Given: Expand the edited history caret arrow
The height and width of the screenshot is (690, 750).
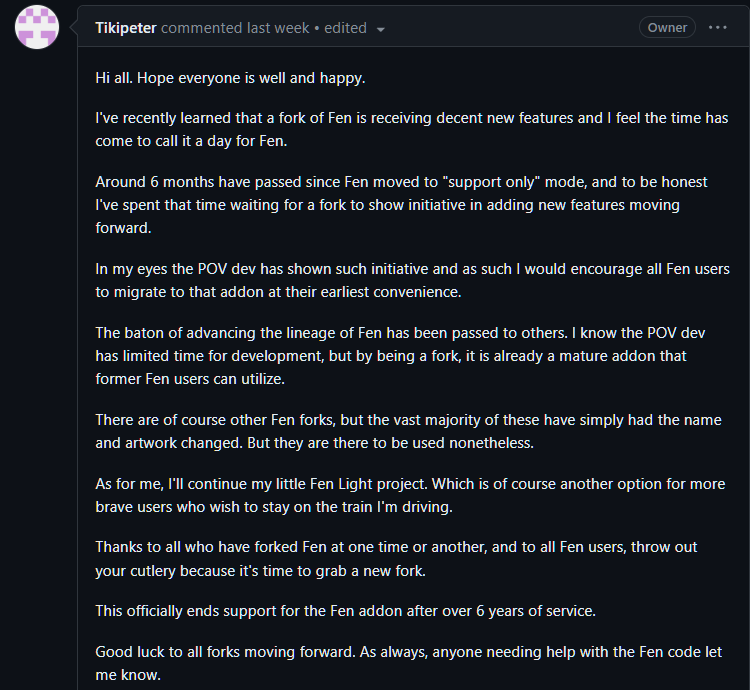Looking at the screenshot, I should pos(381,30).
